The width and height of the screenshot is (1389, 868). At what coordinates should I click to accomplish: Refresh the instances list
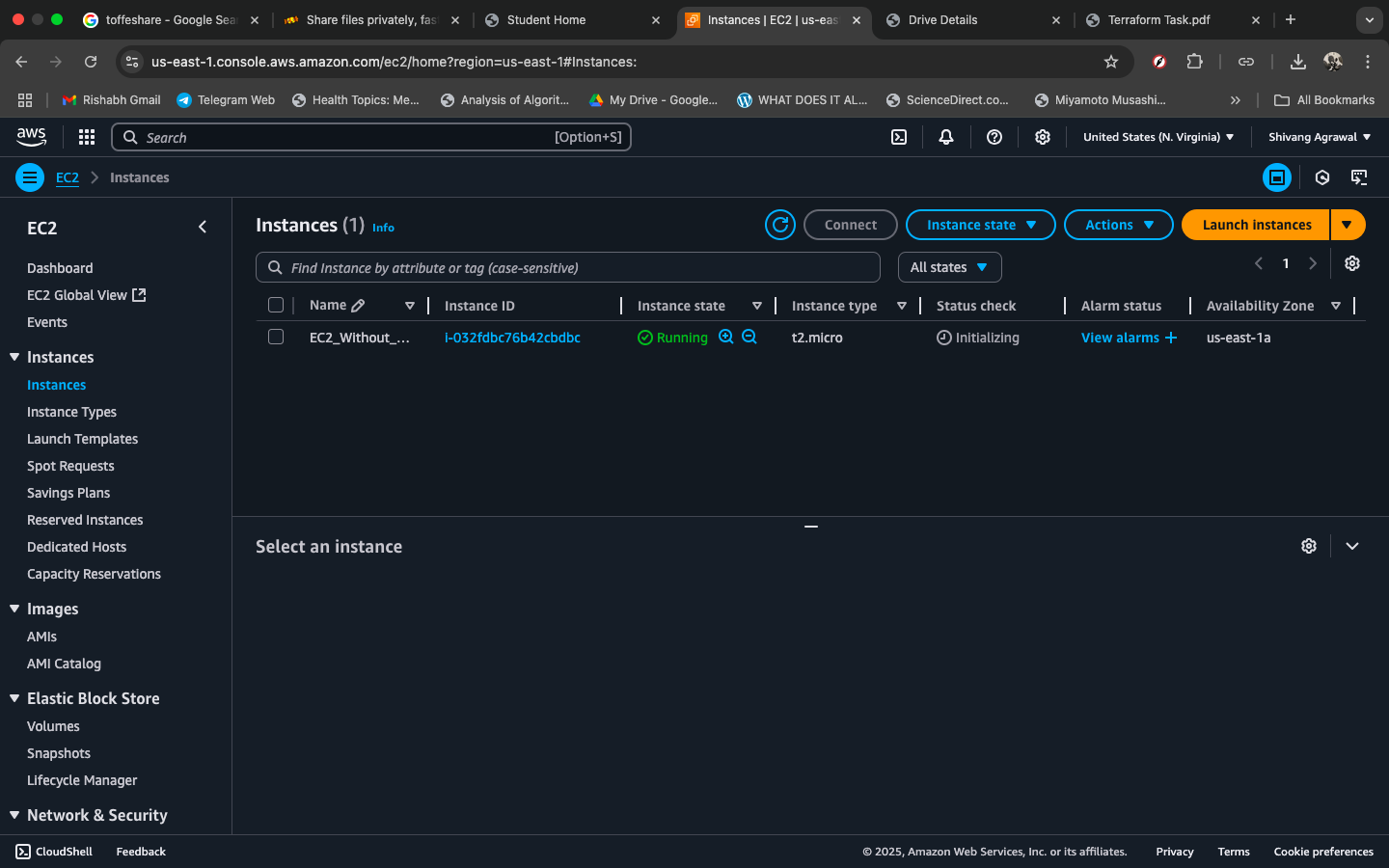pyautogui.click(x=779, y=225)
